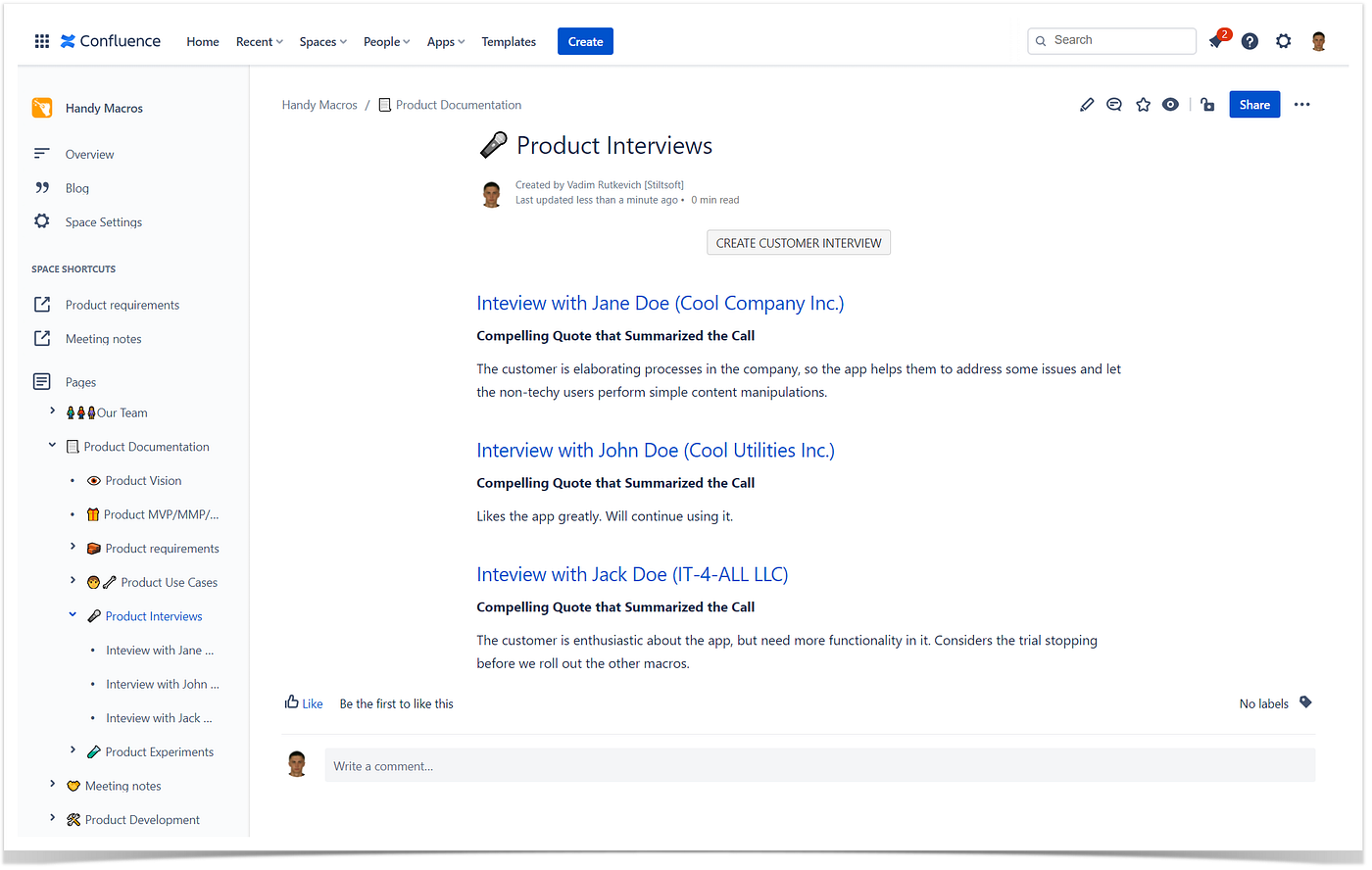Click the Meeting notes shortcut icon
This screenshot has height=870, width=1372.
tap(42, 338)
